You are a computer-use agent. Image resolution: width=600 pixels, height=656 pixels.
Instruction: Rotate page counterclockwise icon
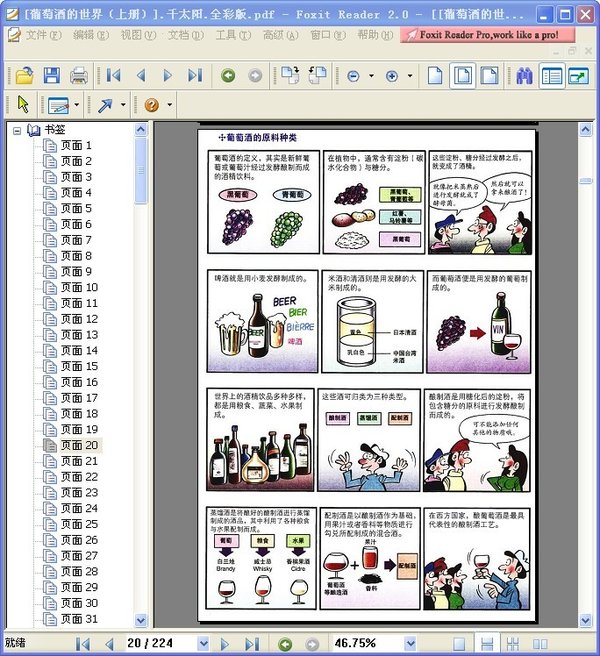[317, 75]
